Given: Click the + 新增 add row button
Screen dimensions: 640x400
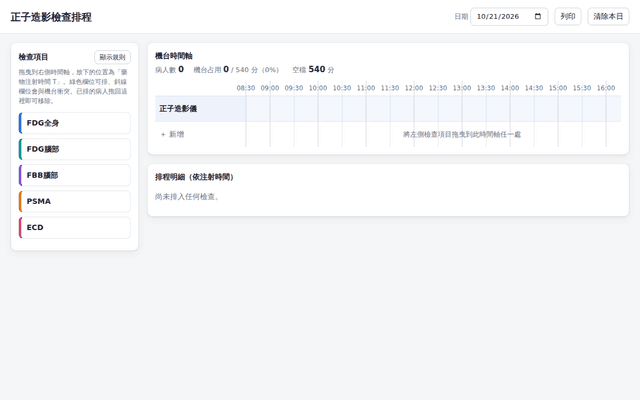Looking at the screenshot, I should (x=172, y=134).
